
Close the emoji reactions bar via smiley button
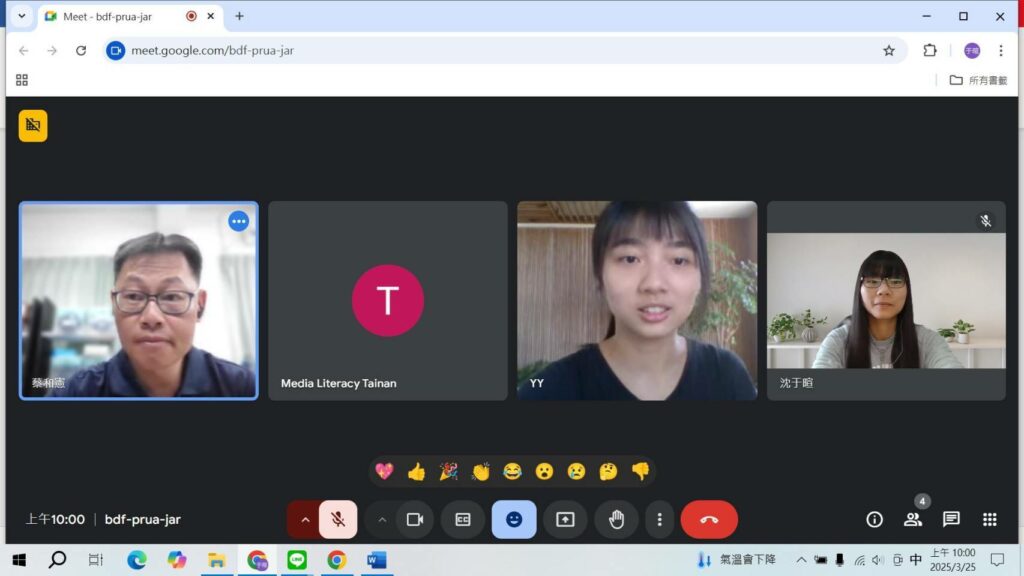pos(514,520)
